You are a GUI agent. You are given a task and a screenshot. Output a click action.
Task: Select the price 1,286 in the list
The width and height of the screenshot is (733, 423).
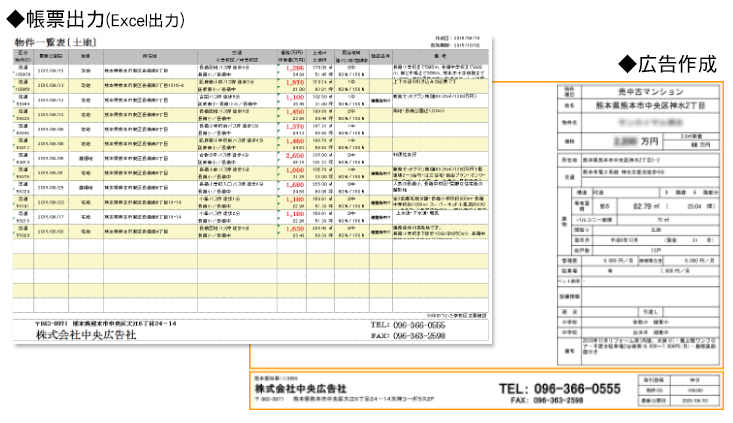[295, 68]
